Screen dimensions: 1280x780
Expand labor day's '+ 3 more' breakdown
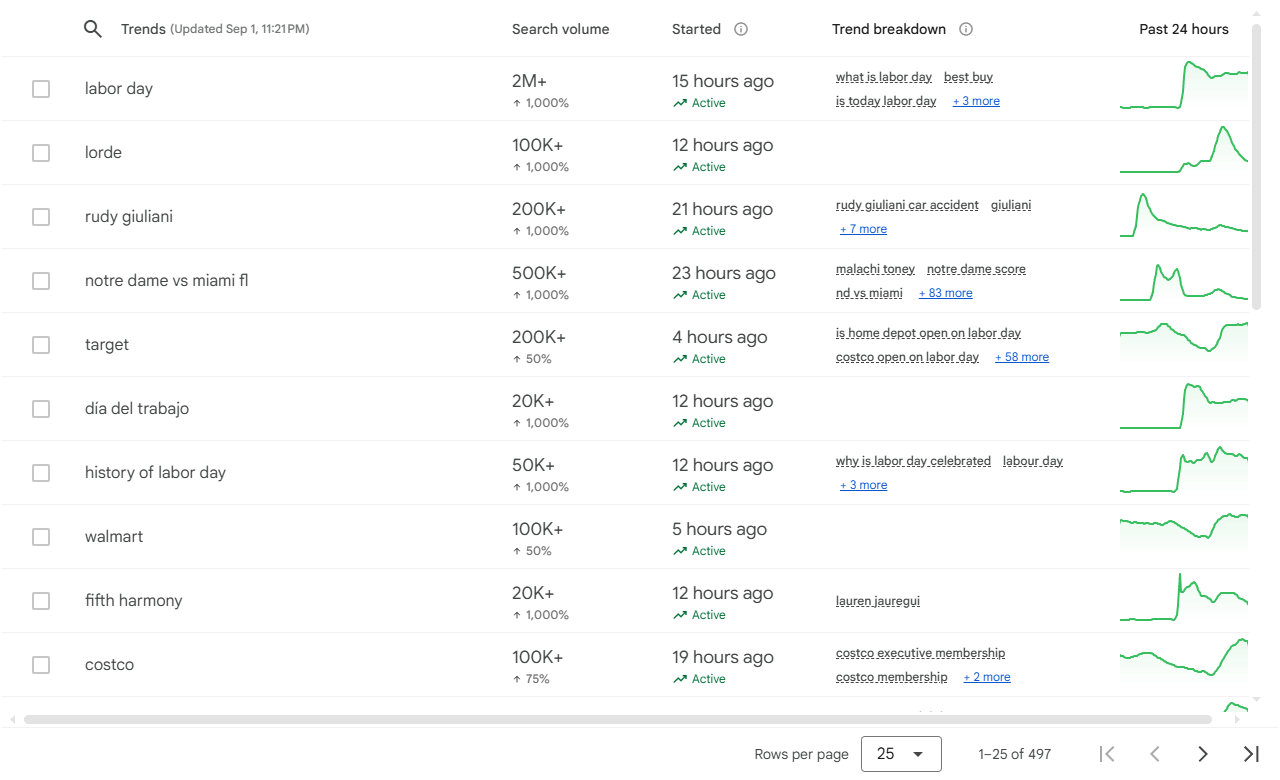click(x=976, y=101)
